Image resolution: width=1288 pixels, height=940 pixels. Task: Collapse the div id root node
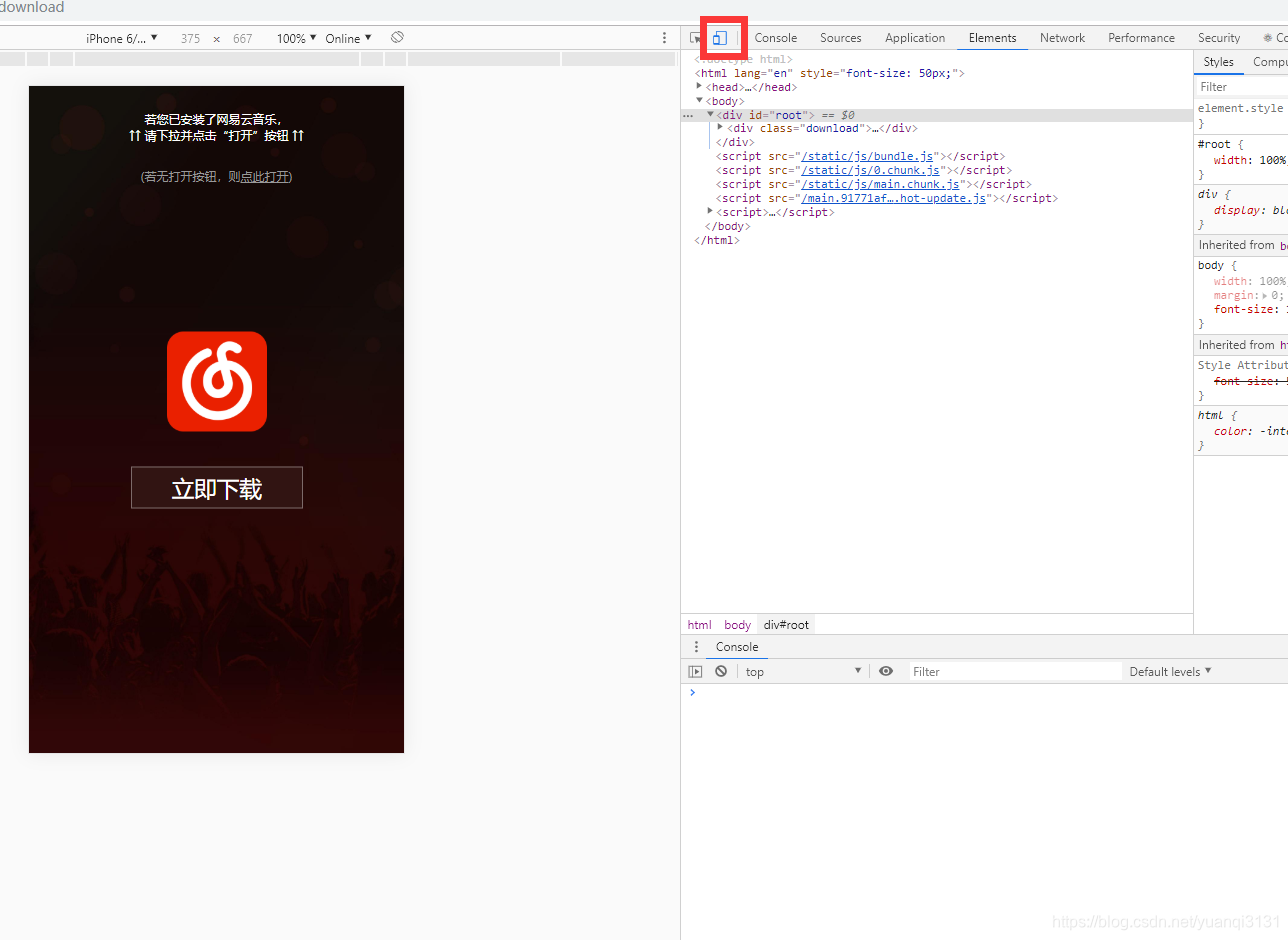click(x=710, y=114)
